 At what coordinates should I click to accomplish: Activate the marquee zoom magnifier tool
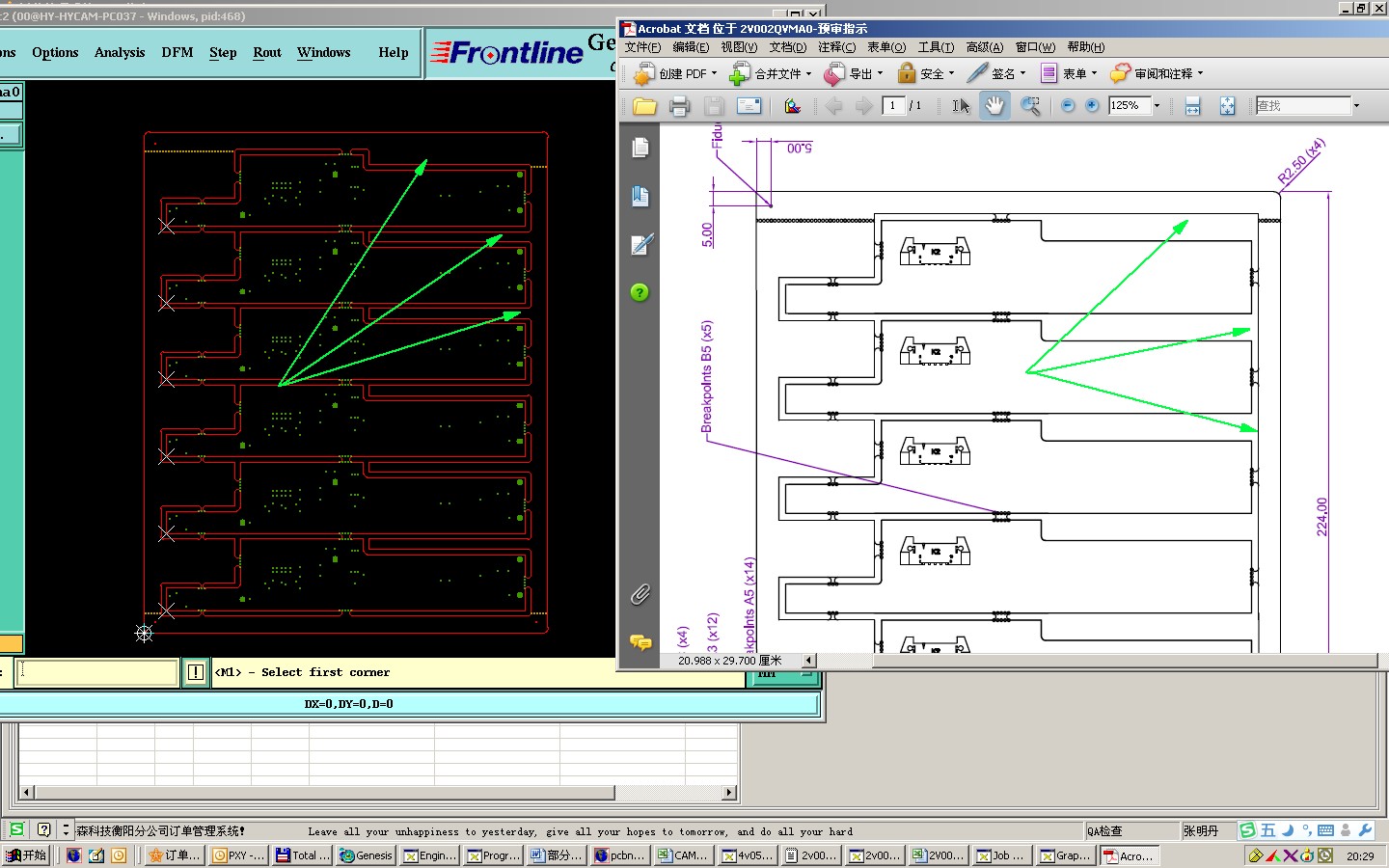[1030, 106]
